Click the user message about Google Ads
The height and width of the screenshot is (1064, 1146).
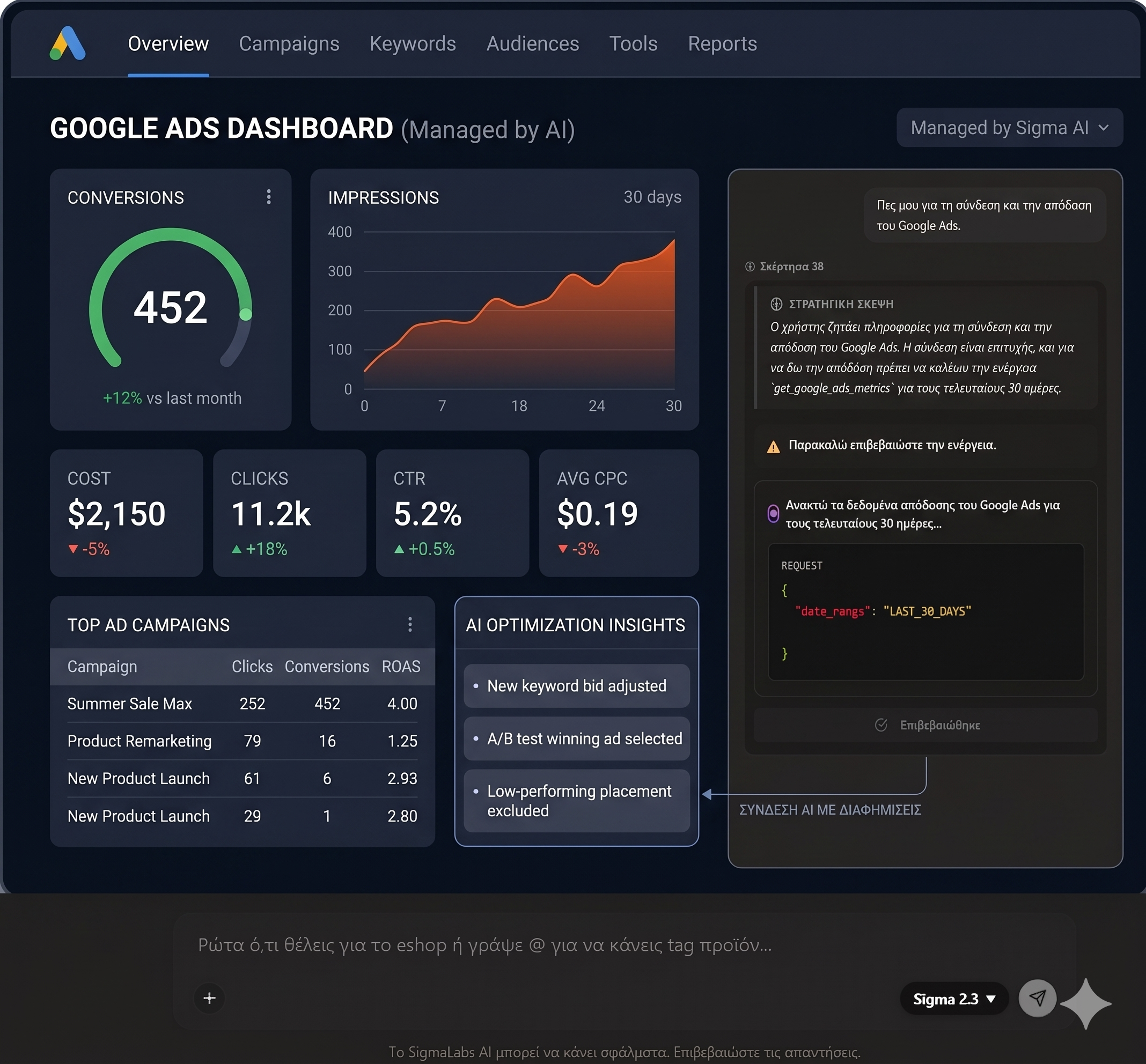coord(984,215)
